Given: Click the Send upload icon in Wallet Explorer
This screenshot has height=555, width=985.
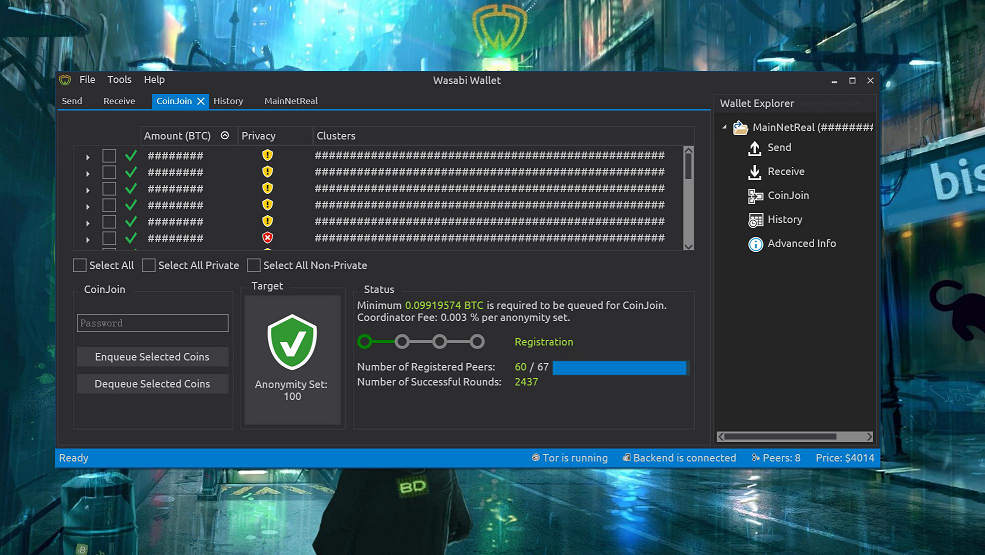Looking at the screenshot, I should [x=754, y=148].
